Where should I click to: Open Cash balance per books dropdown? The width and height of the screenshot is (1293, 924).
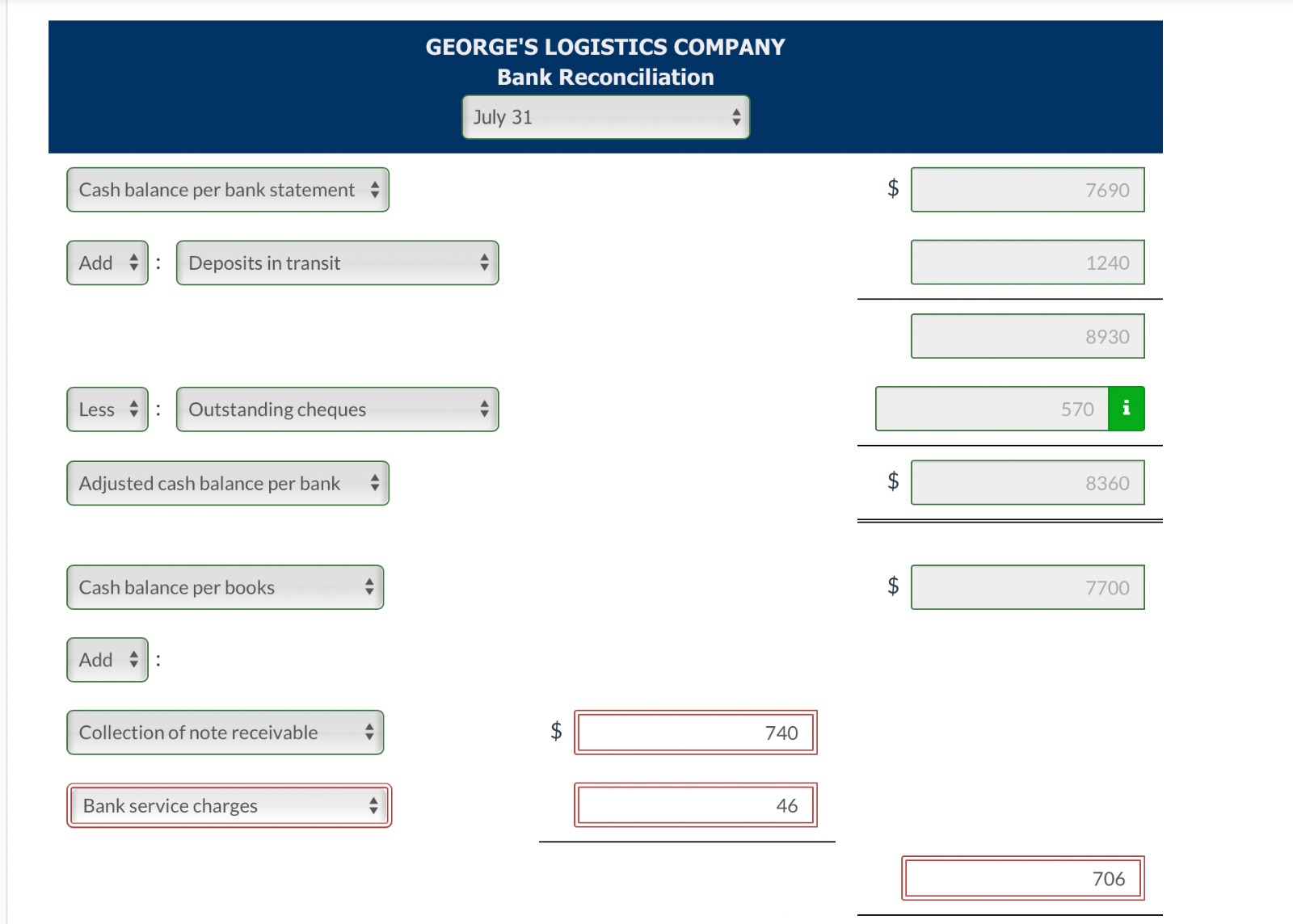pos(225,587)
